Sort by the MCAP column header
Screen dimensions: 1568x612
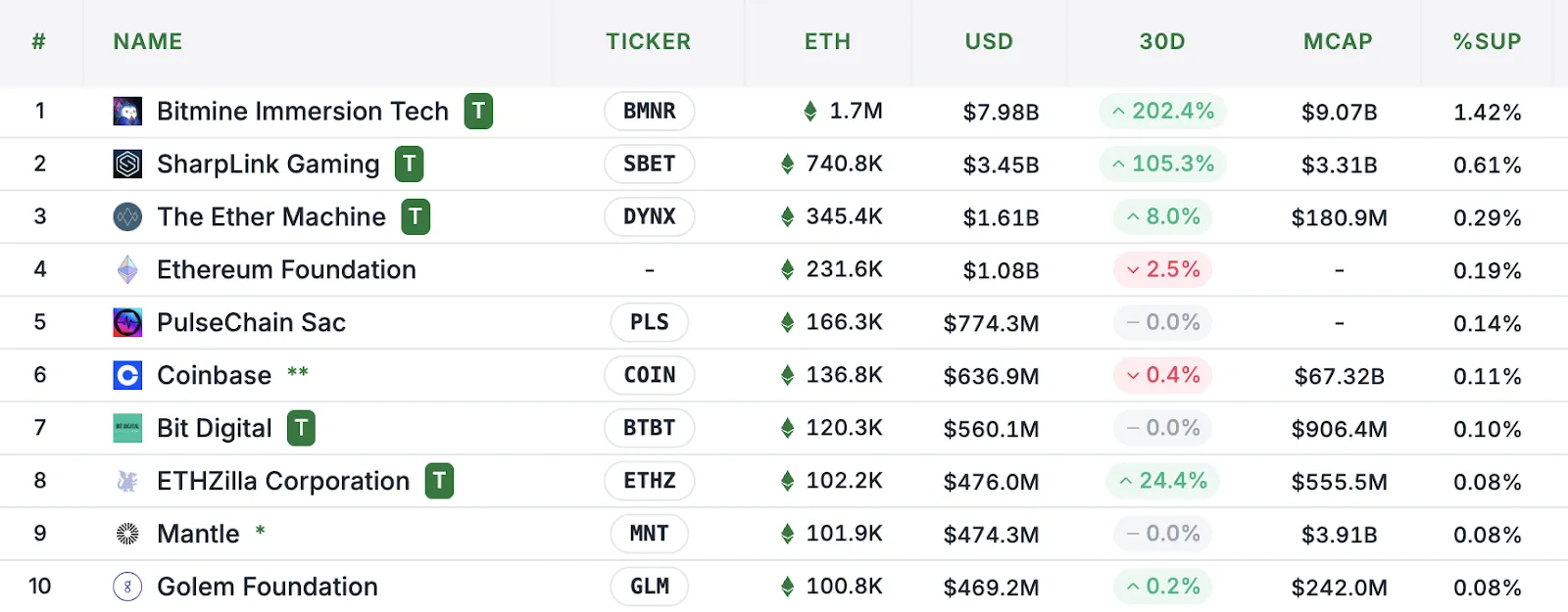pyautogui.click(x=1339, y=41)
